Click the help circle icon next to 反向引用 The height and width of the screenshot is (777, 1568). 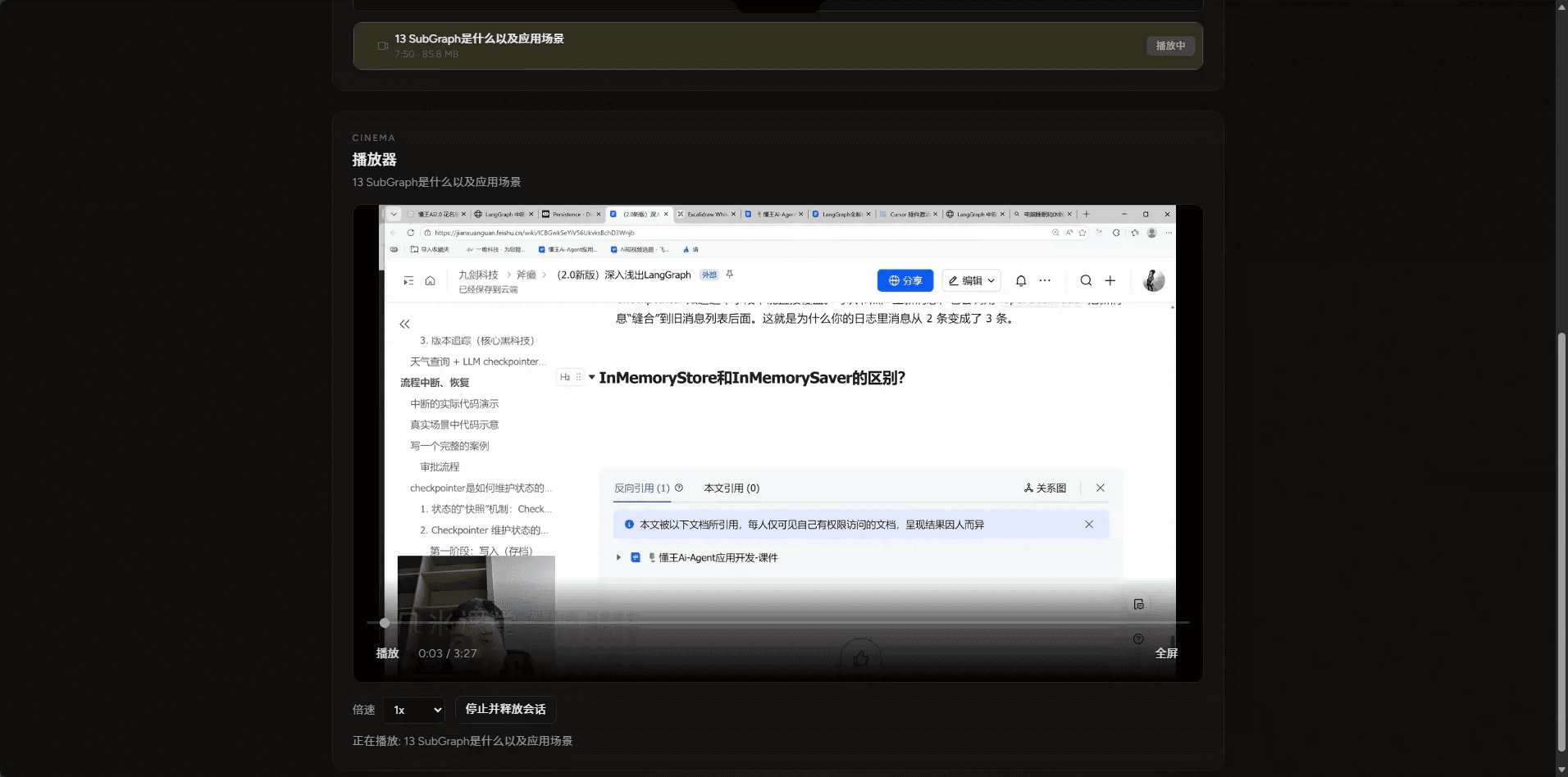pos(679,488)
